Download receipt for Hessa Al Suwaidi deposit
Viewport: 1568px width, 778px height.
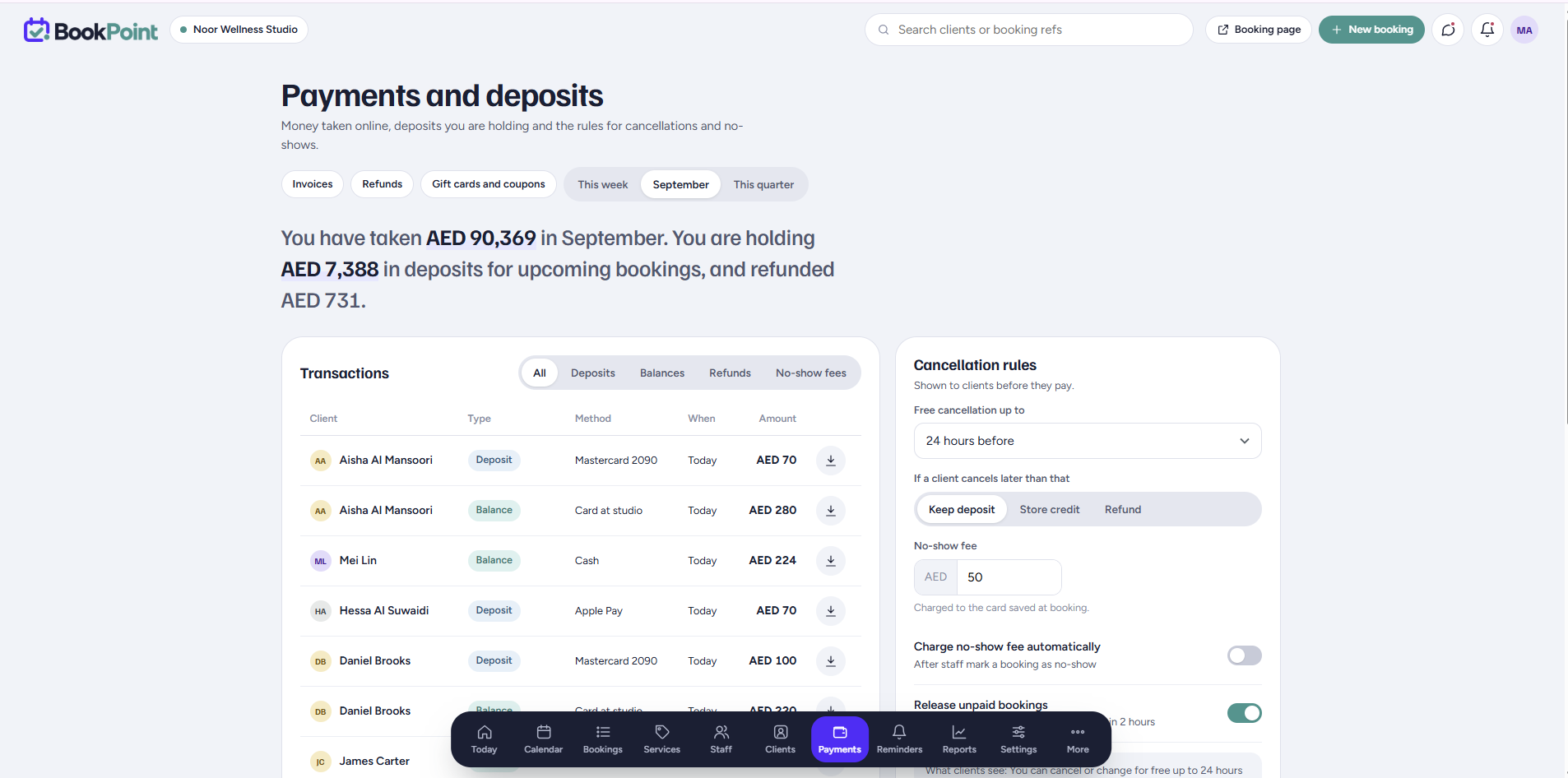click(831, 611)
